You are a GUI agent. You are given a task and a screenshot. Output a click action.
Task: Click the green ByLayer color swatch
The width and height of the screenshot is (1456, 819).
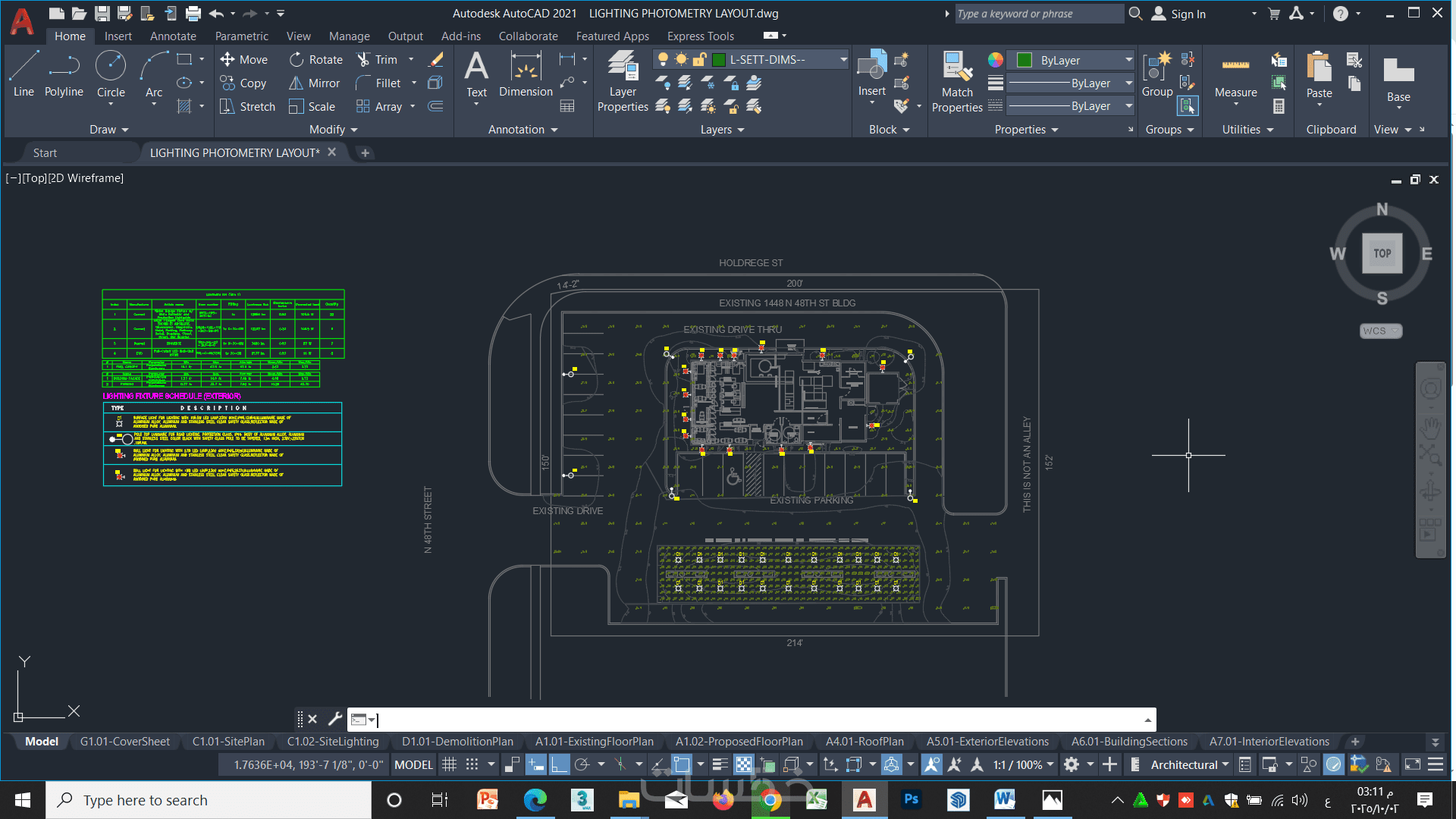(1025, 60)
